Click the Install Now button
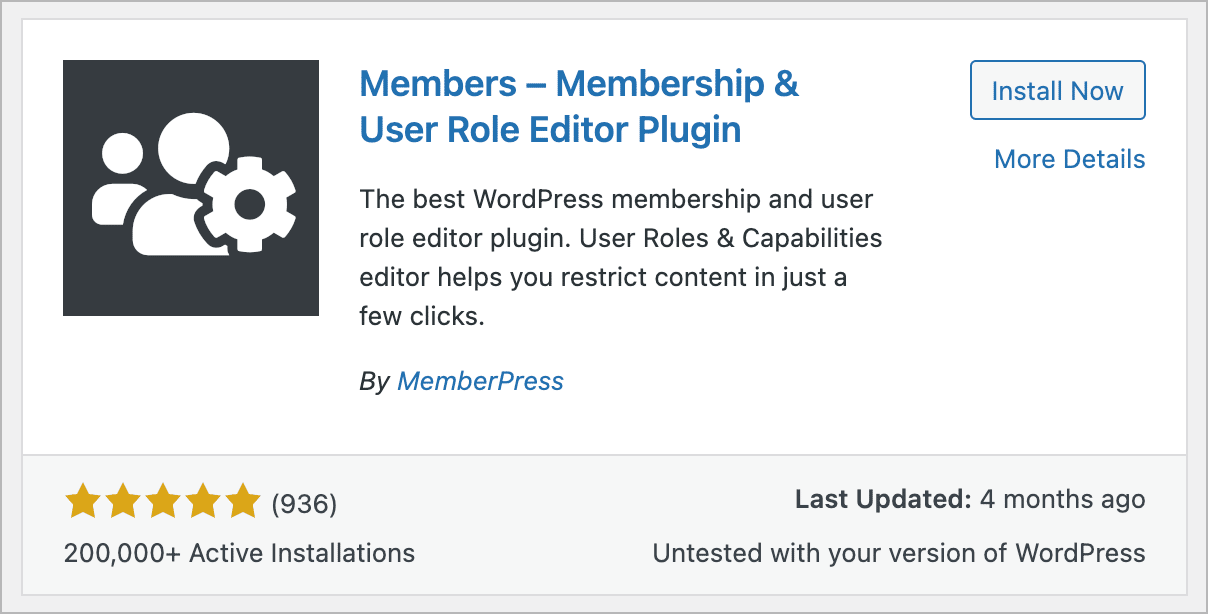Image resolution: width=1208 pixels, height=614 pixels. [1057, 91]
